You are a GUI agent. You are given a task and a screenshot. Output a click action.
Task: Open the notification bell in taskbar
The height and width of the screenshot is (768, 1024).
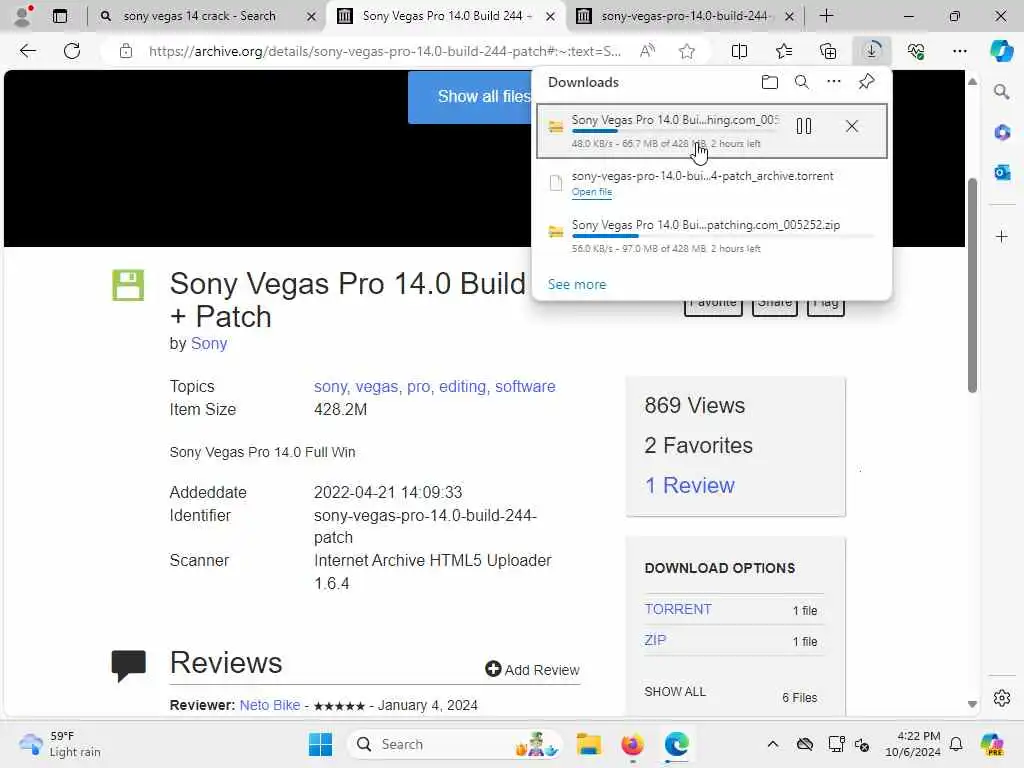coord(956,744)
